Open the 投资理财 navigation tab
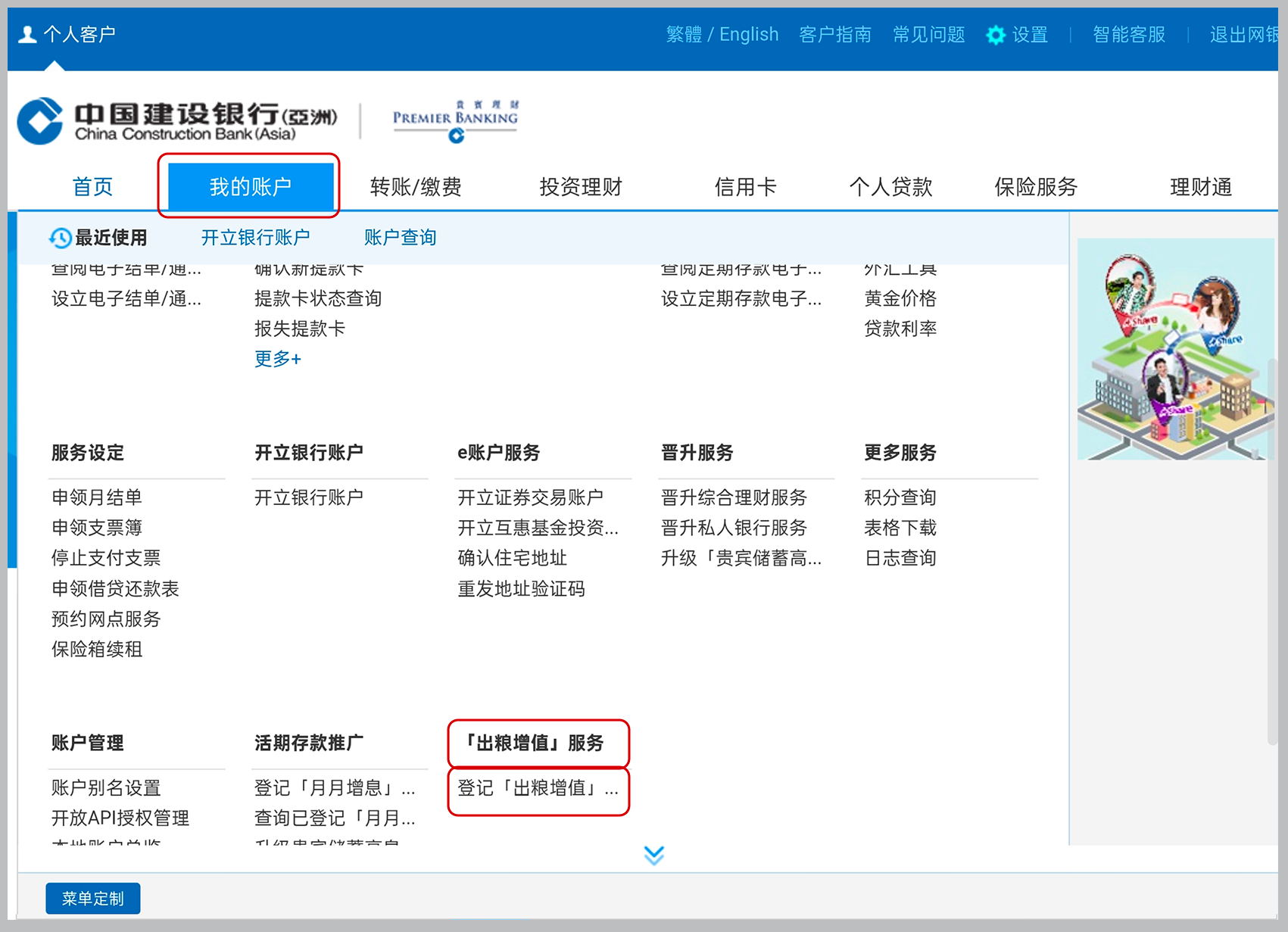 point(580,186)
